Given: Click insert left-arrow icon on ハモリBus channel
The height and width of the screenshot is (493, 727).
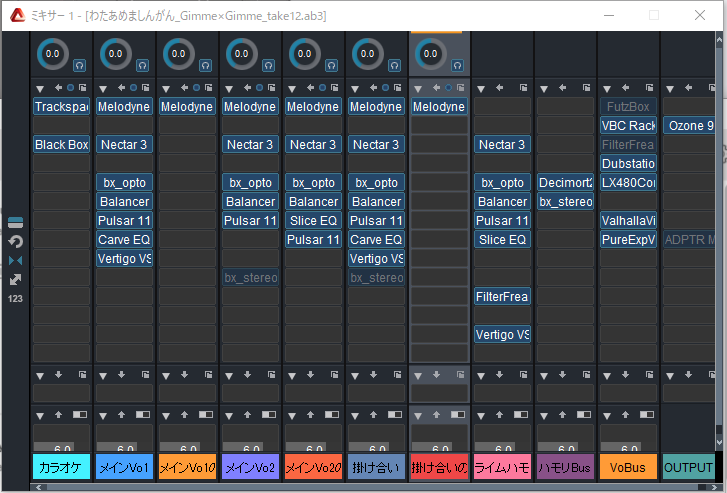Looking at the screenshot, I should [562, 87].
